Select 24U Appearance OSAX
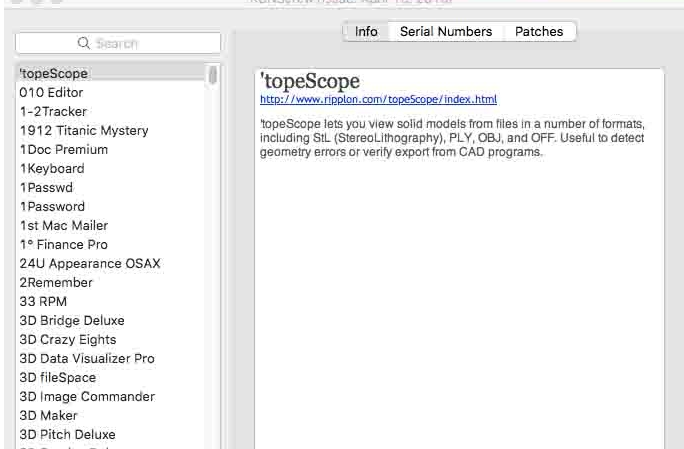Image resolution: width=684 pixels, height=449 pixels. point(111,263)
